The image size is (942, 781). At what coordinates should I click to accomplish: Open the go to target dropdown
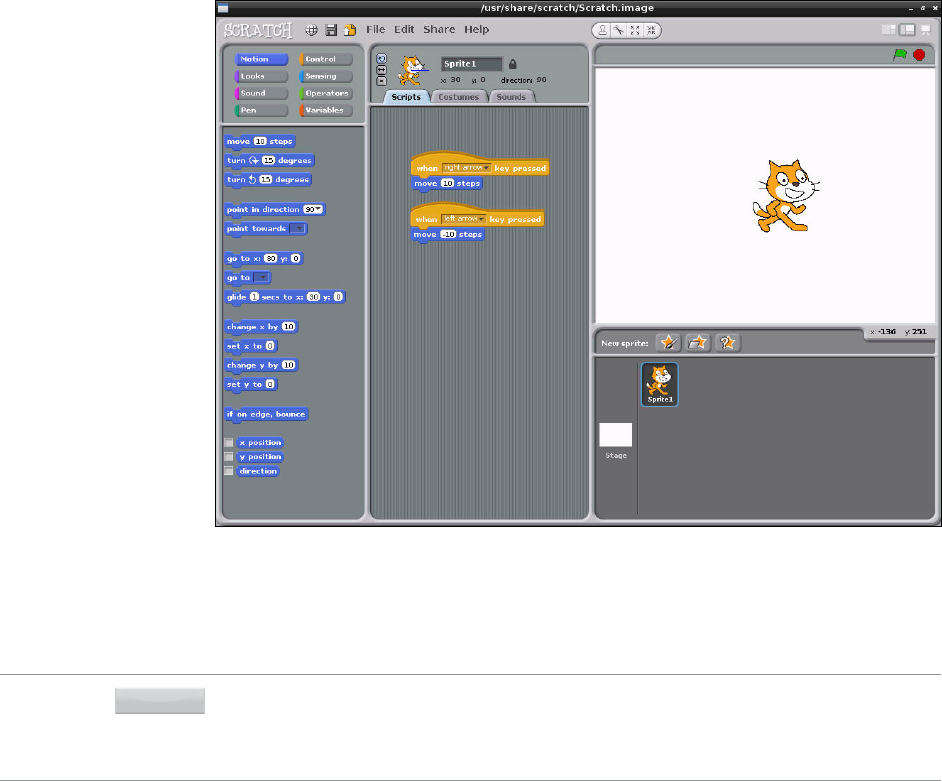[262, 278]
